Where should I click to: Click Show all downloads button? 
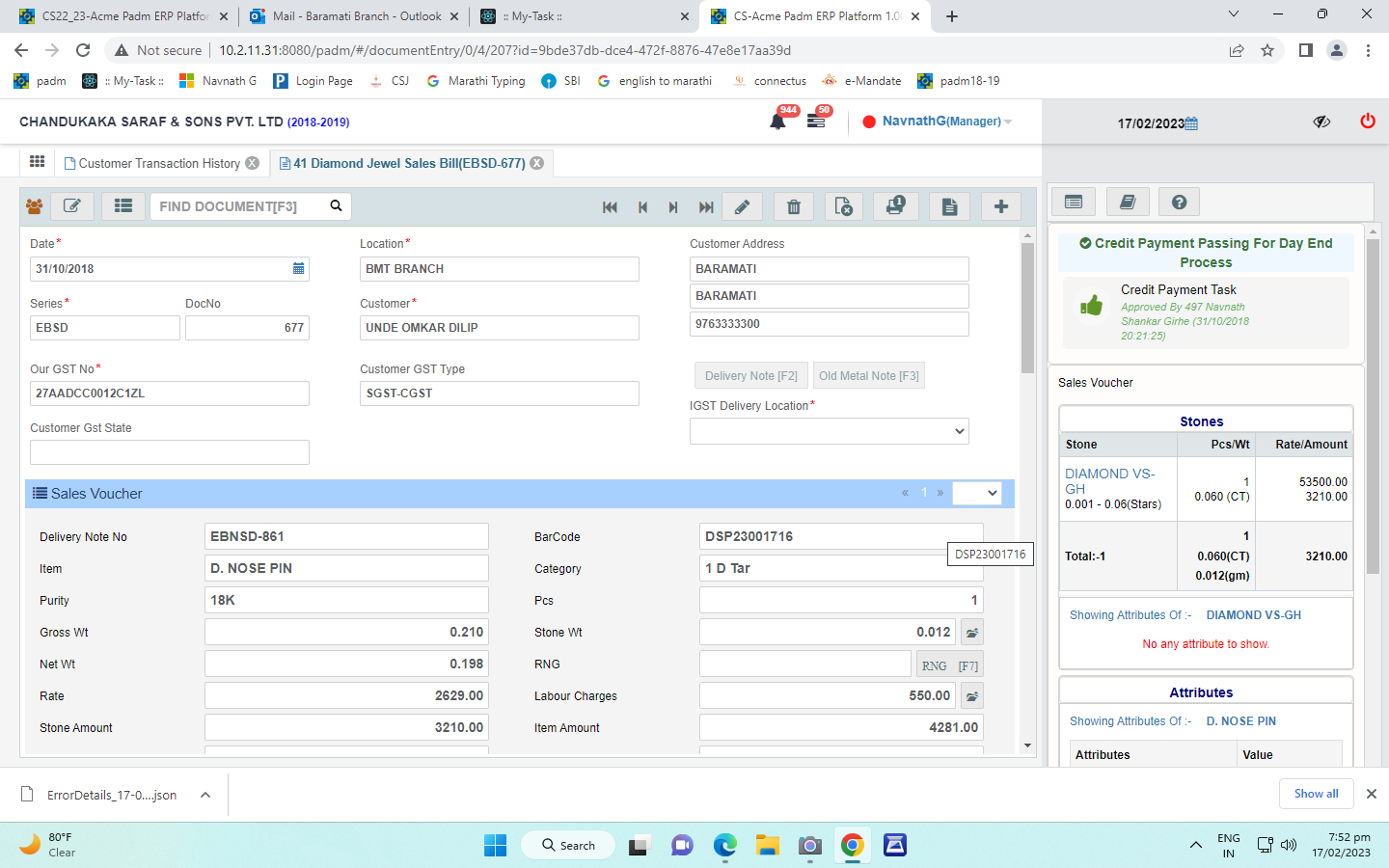pyautogui.click(x=1317, y=794)
